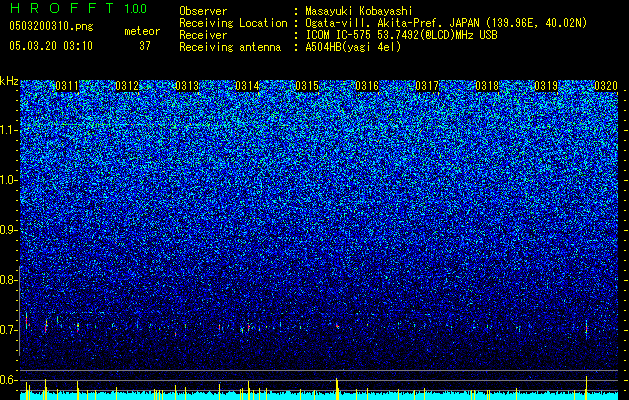Click the 0319 time marker

point(546,86)
